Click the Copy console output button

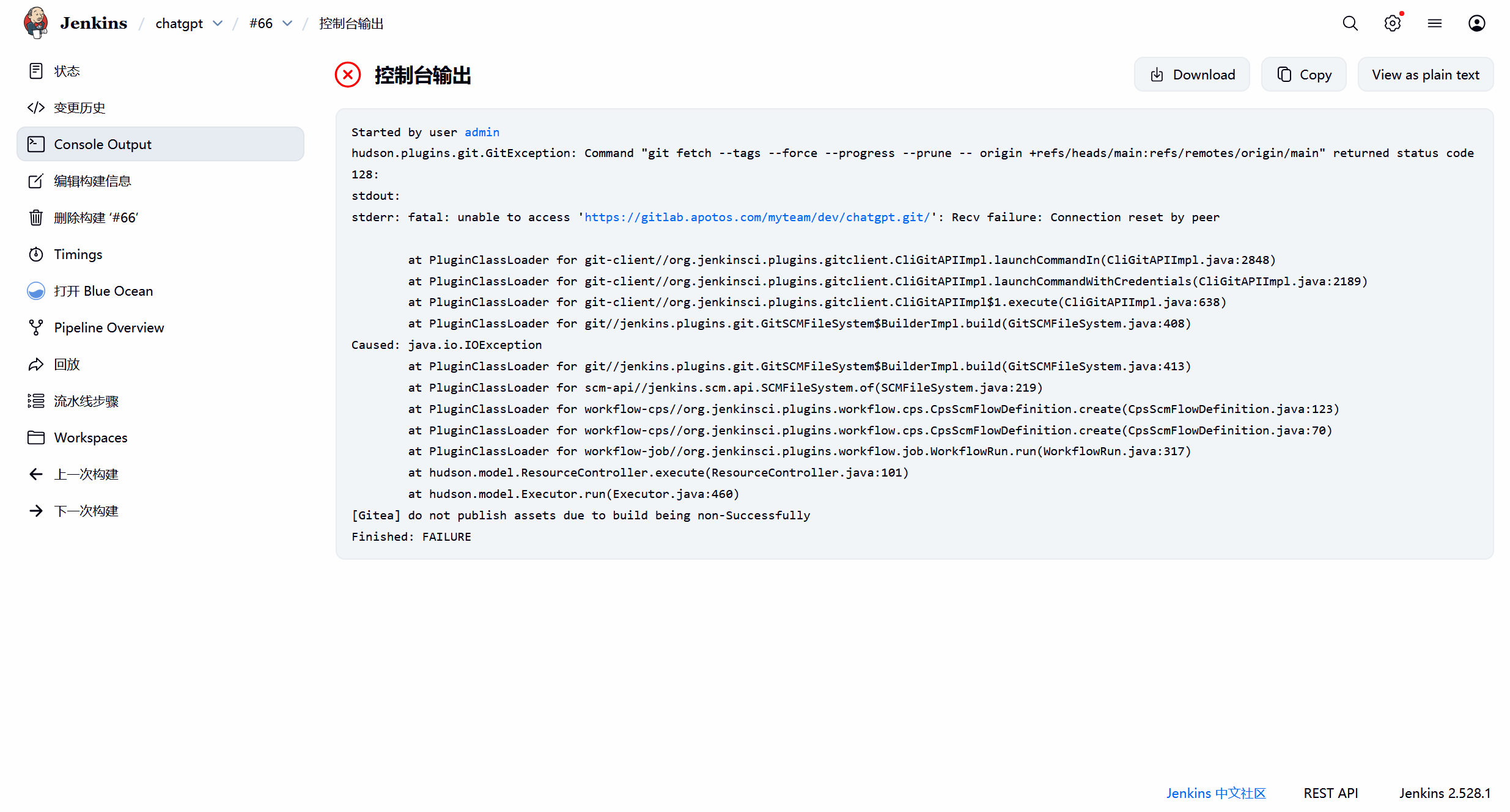[1303, 75]
